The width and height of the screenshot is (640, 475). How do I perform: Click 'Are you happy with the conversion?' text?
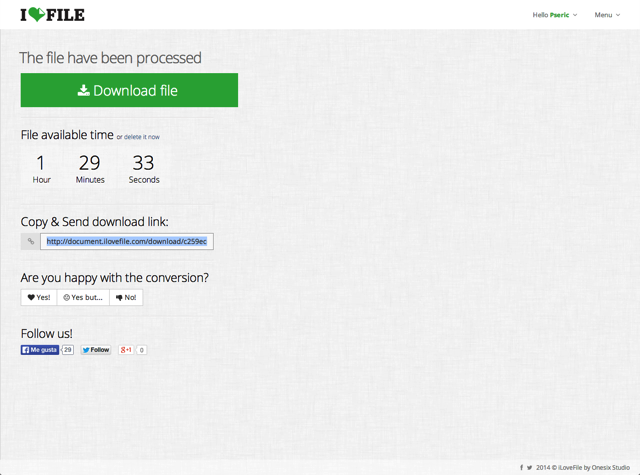click(114, 278)
